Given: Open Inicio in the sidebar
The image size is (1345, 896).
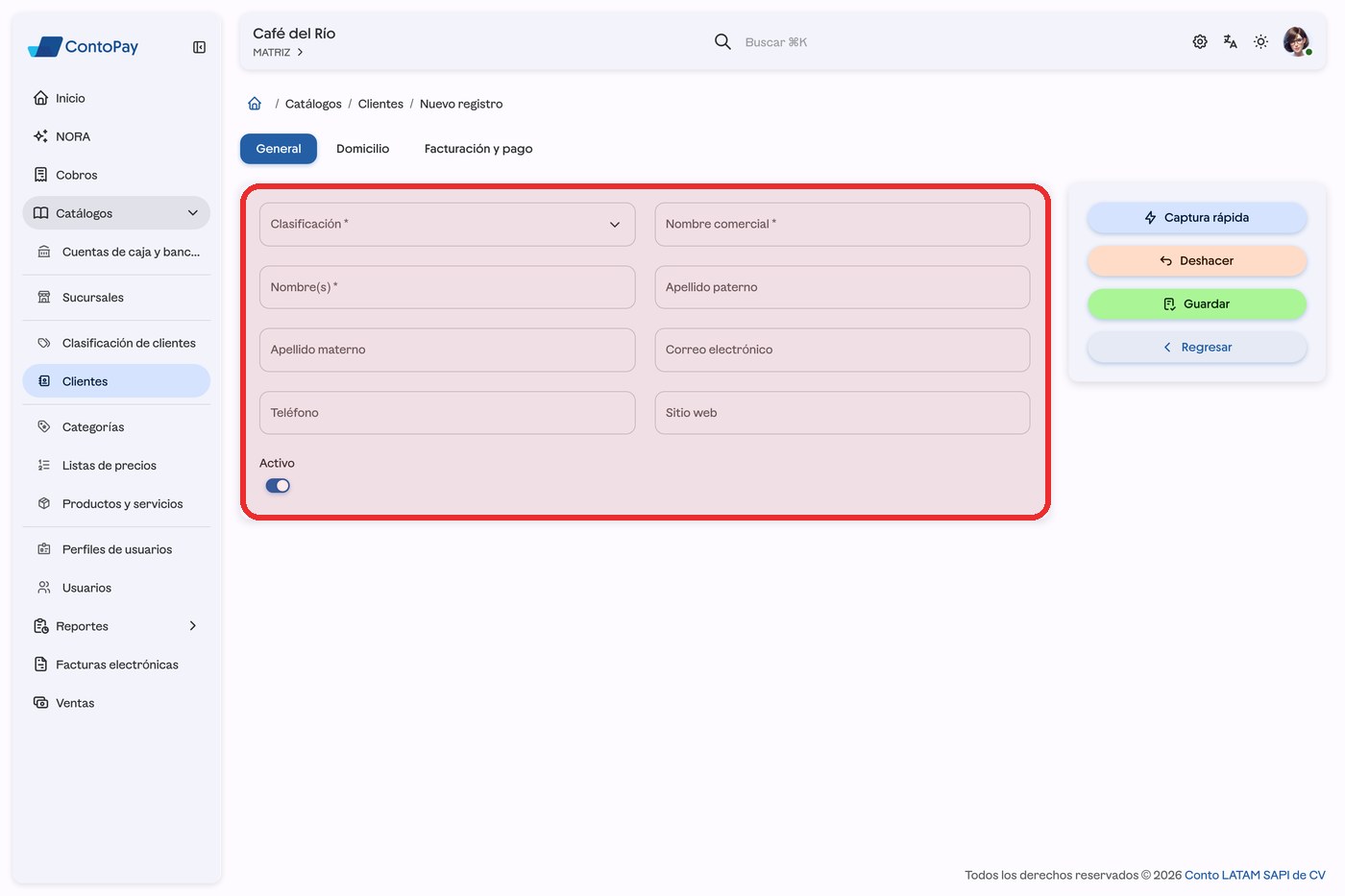Looking at the screenshot, I should click(116, 98).
